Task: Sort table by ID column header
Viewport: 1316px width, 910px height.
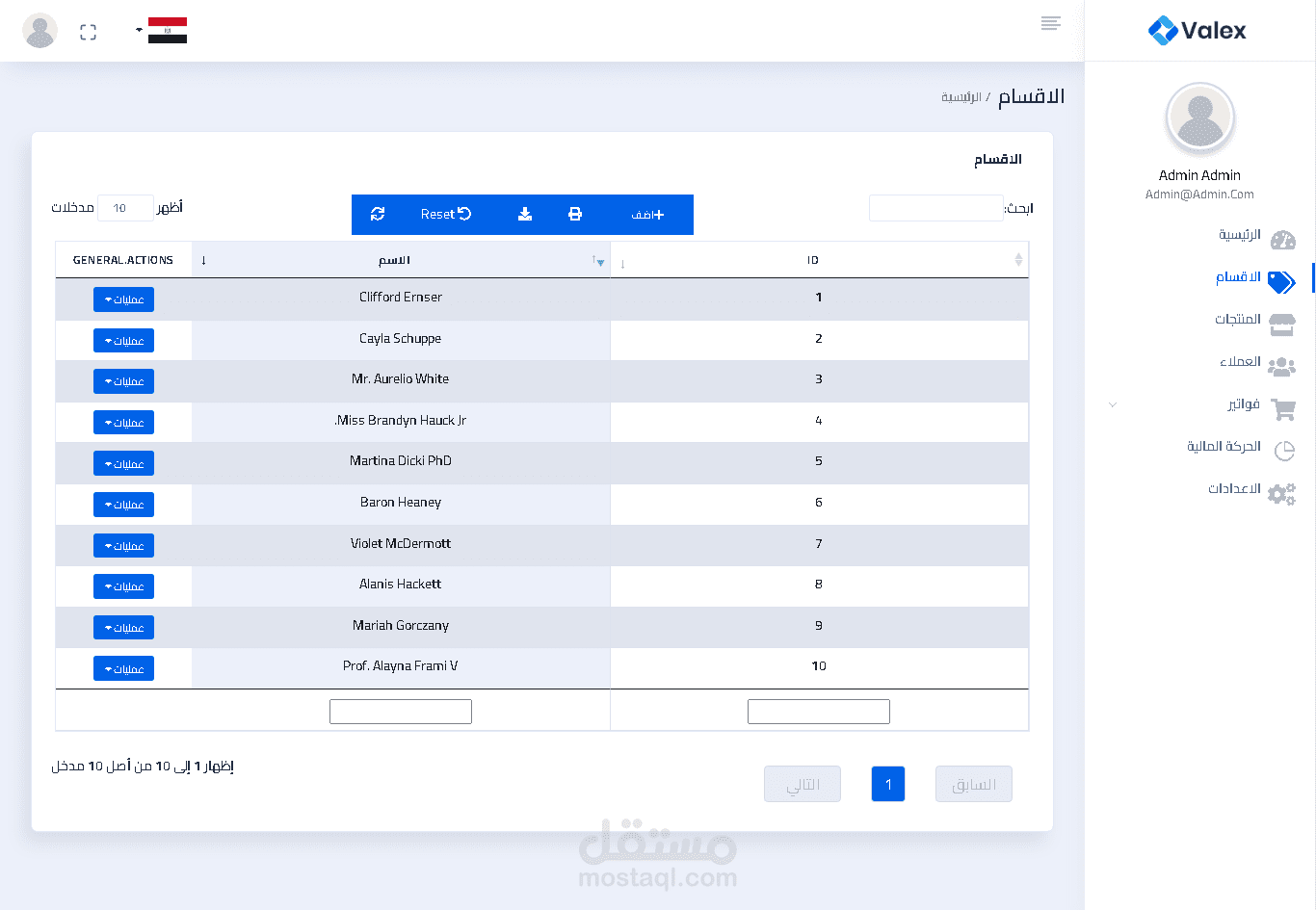Action: tap(813, 260)
